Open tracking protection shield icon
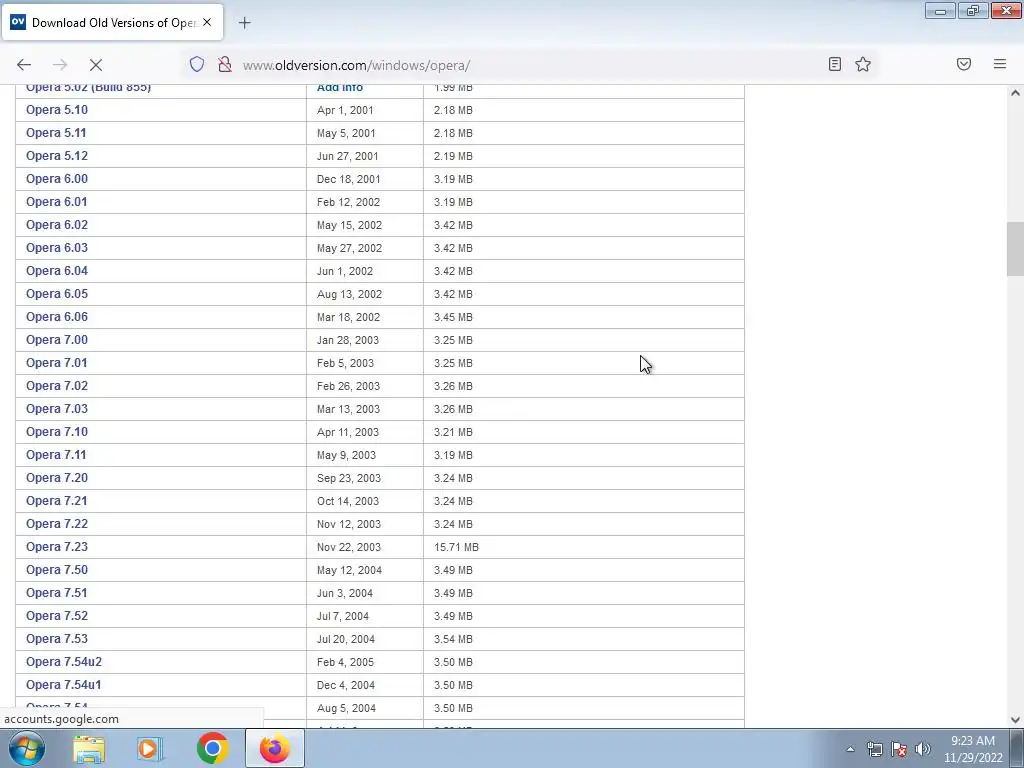This screenshot has height=768, width=1024. point(197,64)
